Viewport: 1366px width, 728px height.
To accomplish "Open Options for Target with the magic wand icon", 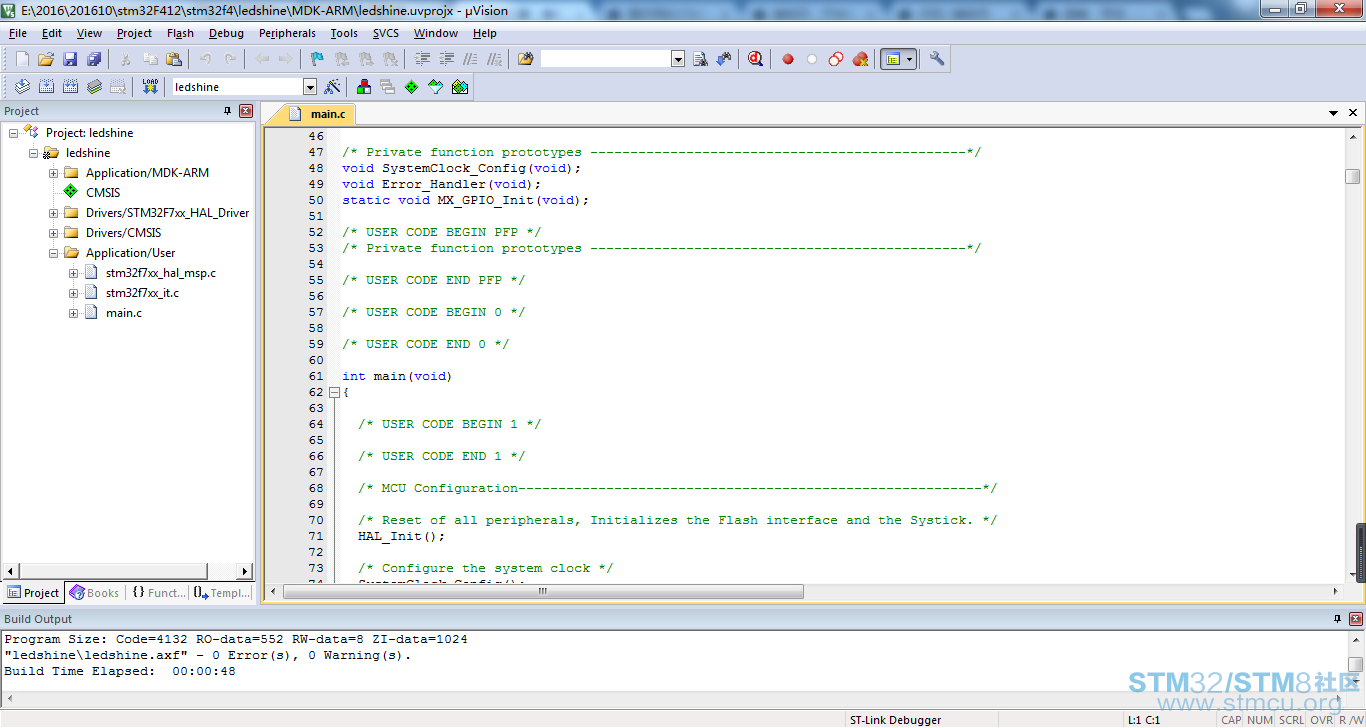I will [332, 87].
